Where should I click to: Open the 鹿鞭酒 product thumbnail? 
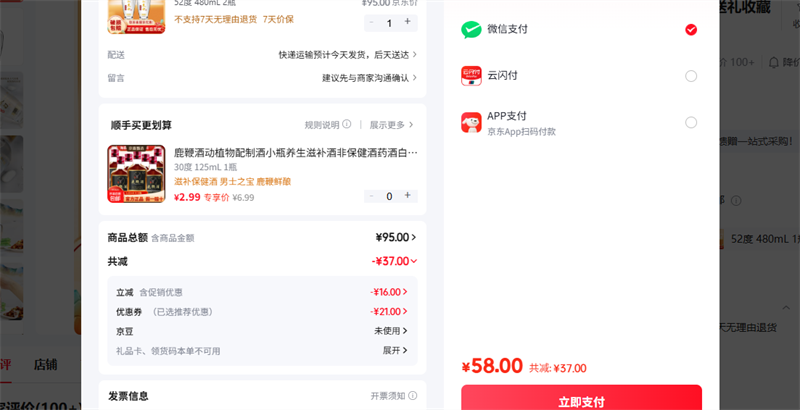point(136,174)
